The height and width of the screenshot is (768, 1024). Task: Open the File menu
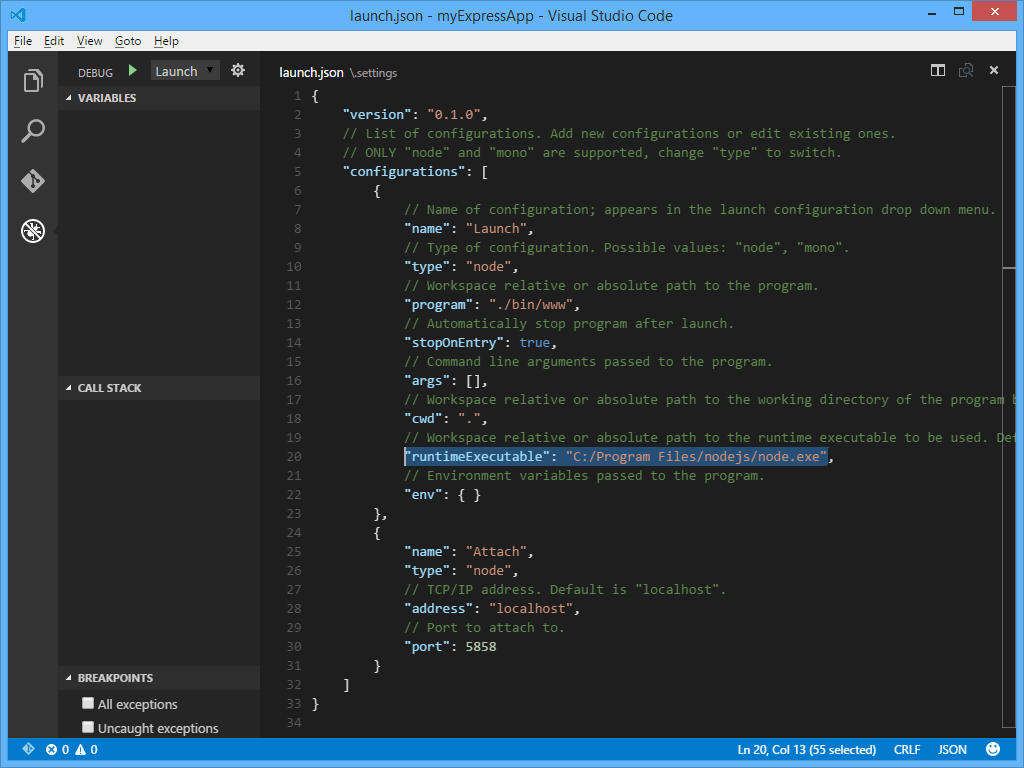coord(23,41)
